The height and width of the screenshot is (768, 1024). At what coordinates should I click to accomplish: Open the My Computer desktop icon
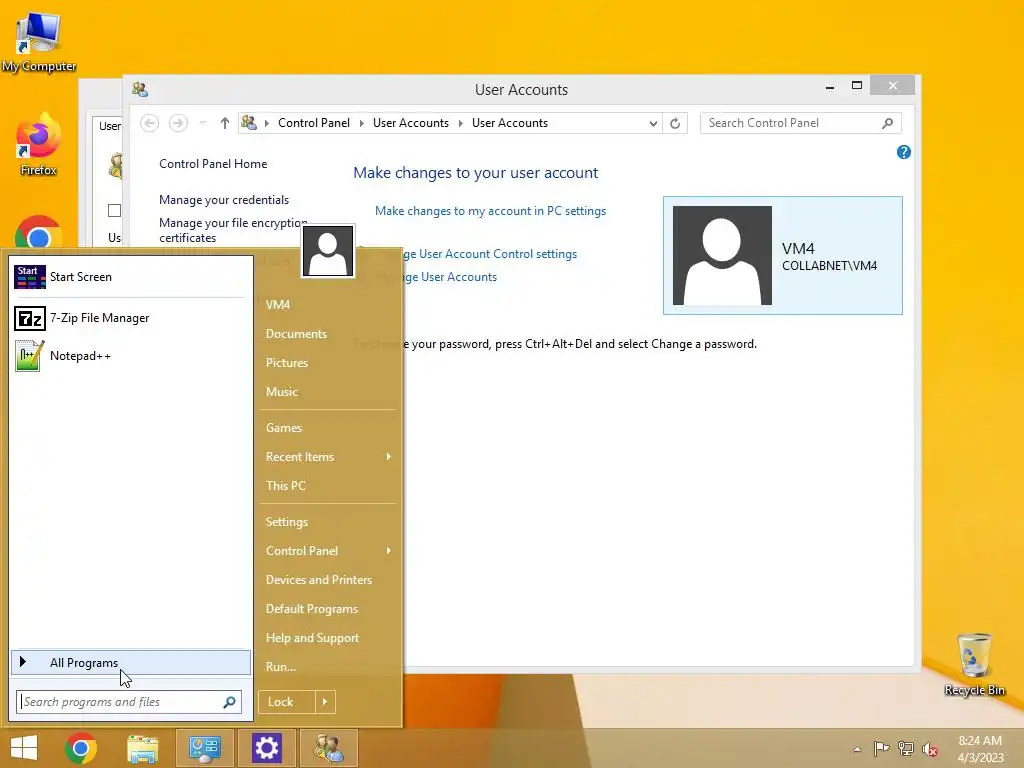[x=39, y=42]
